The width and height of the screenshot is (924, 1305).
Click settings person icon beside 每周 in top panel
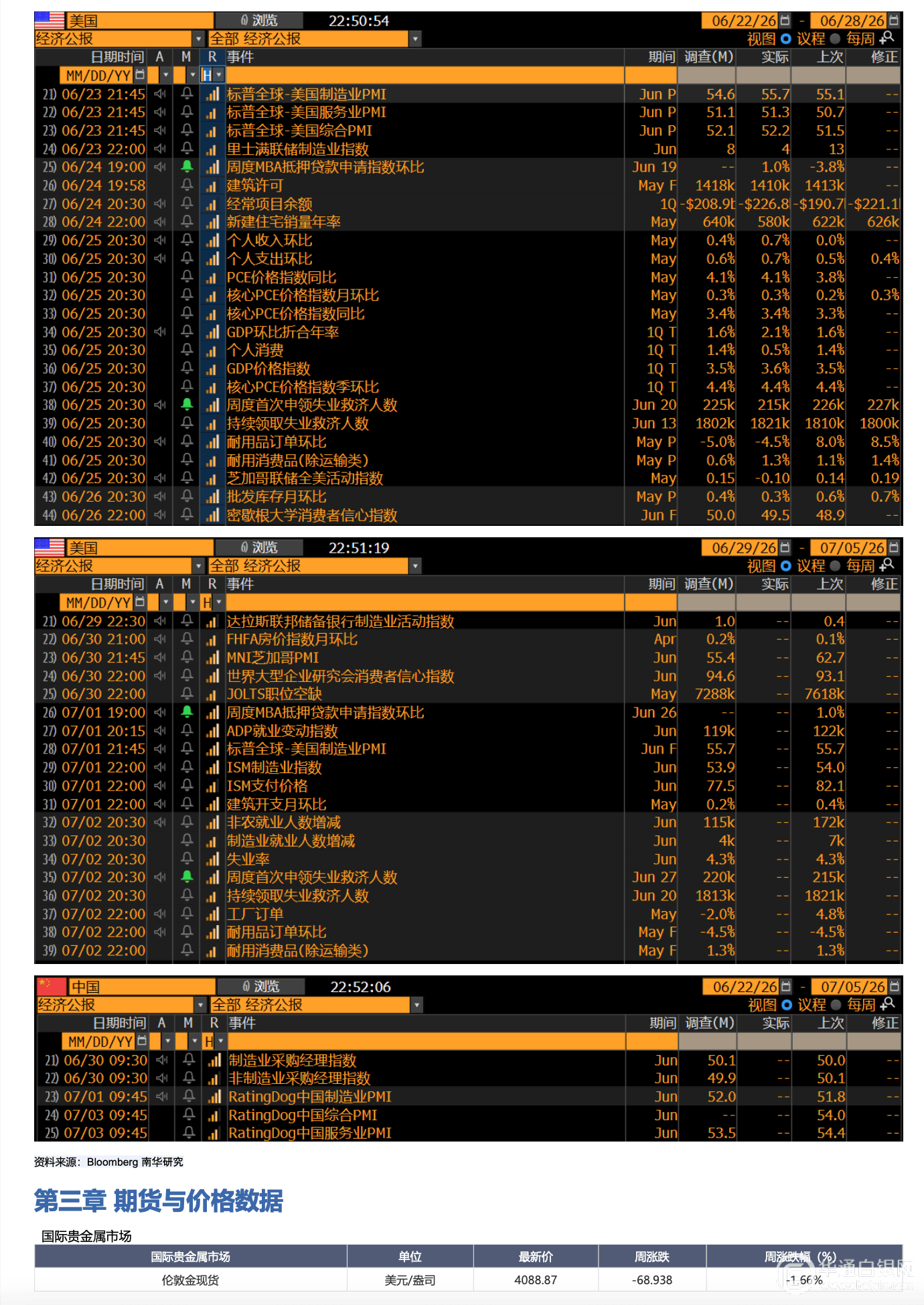click(887, 38)
